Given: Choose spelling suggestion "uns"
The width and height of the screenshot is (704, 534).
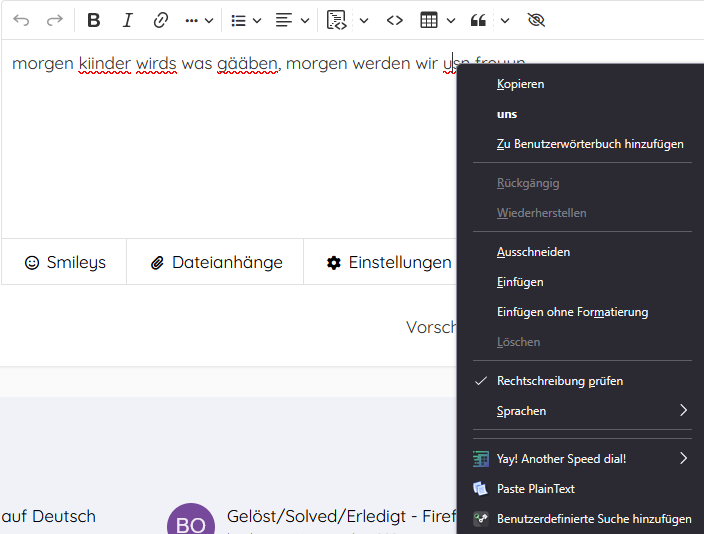Looking at the screenshot, I should pyautogui.click(x=507, y=114).
